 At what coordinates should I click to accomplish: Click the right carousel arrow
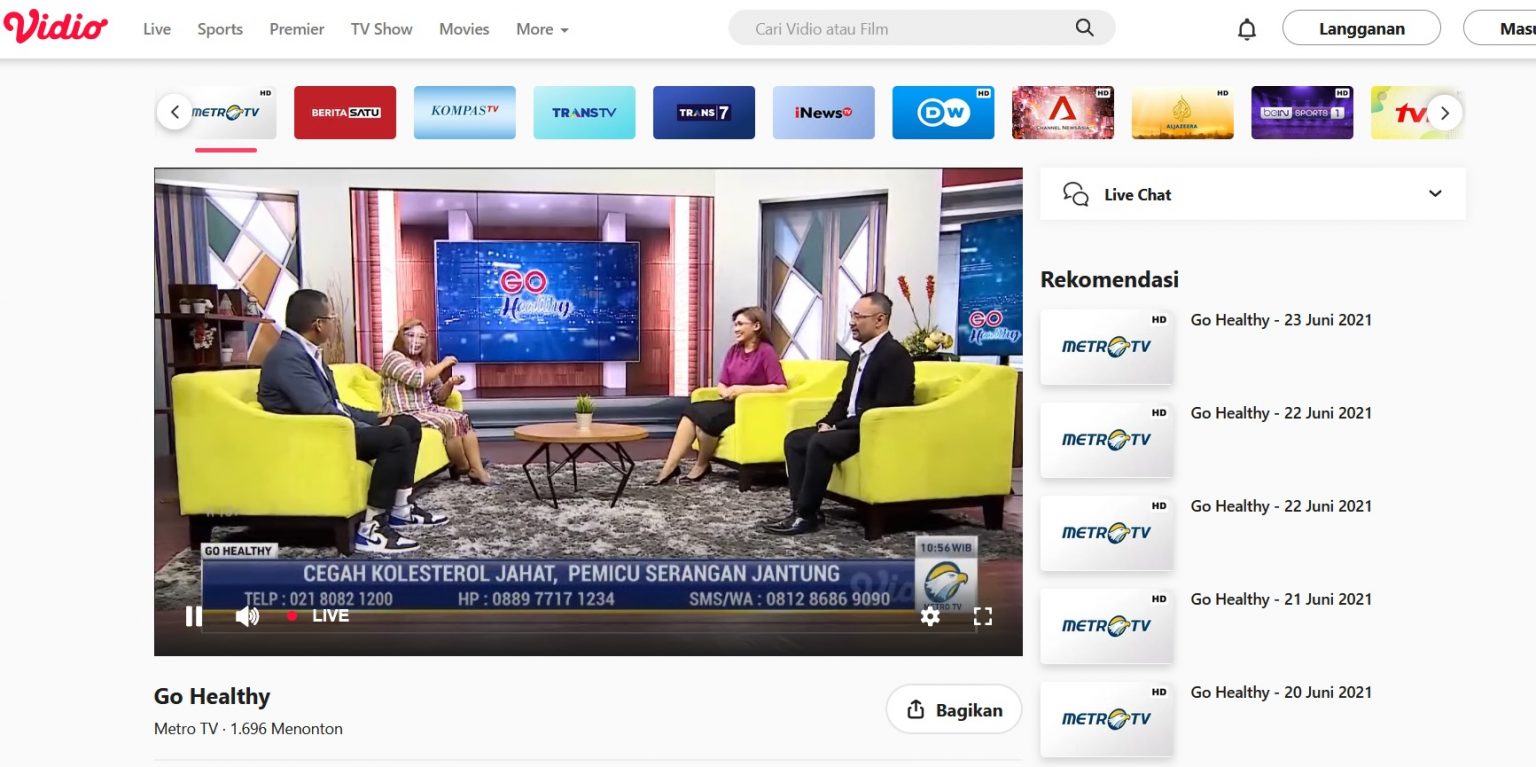1444,113
